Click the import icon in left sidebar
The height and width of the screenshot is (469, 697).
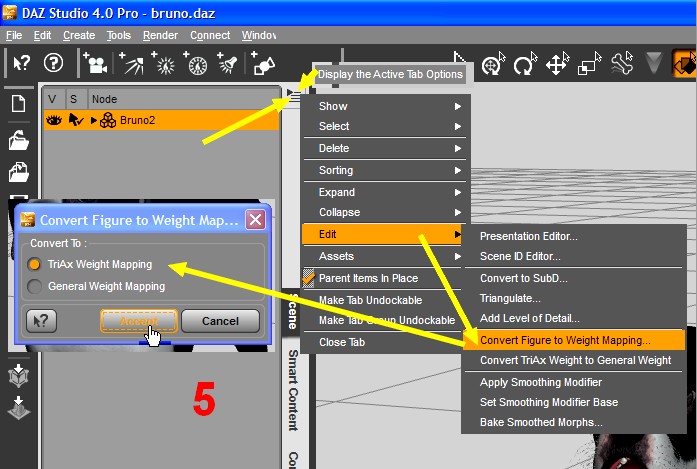[x=18, y=376]
